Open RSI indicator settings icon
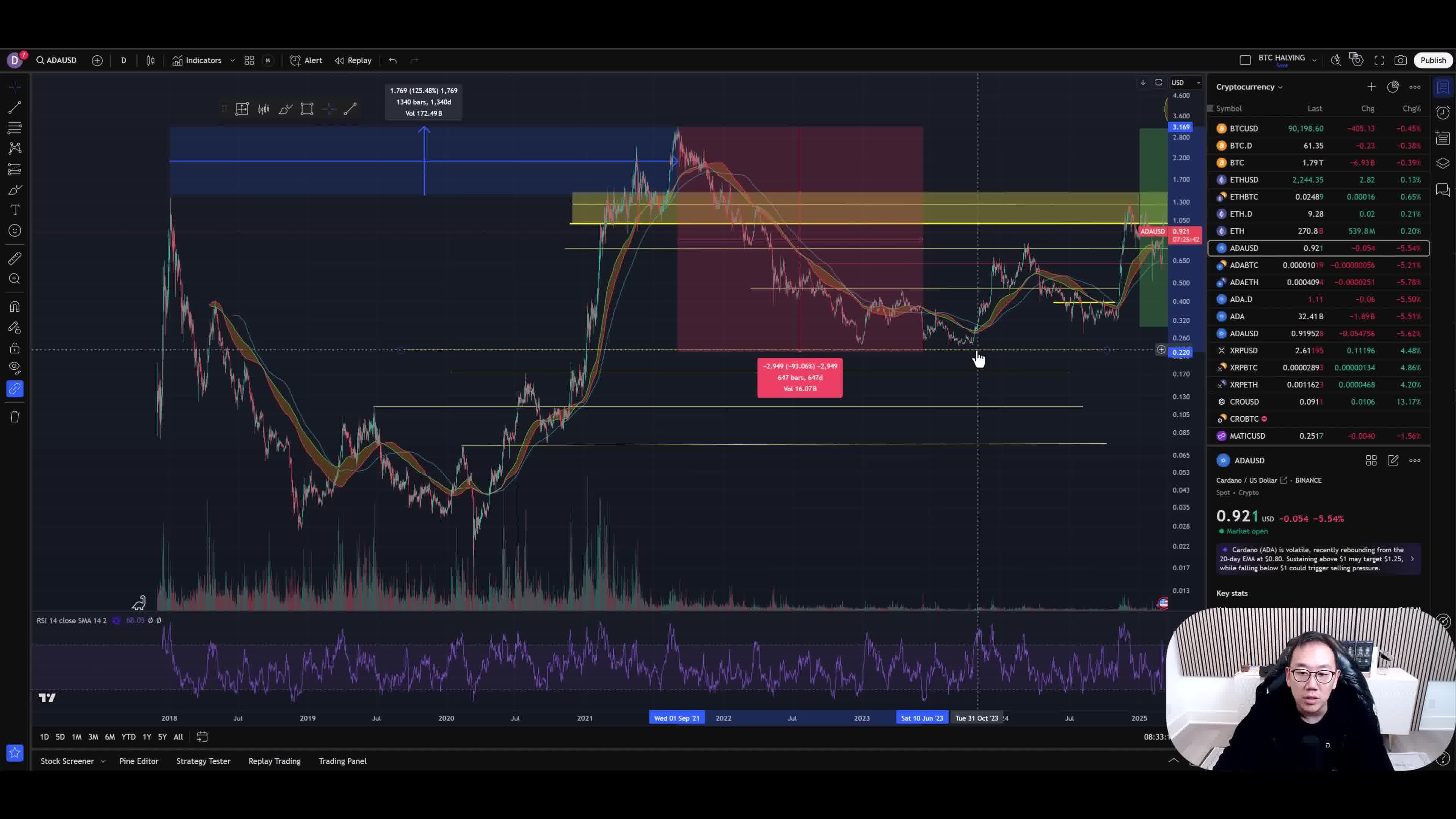 116,621
